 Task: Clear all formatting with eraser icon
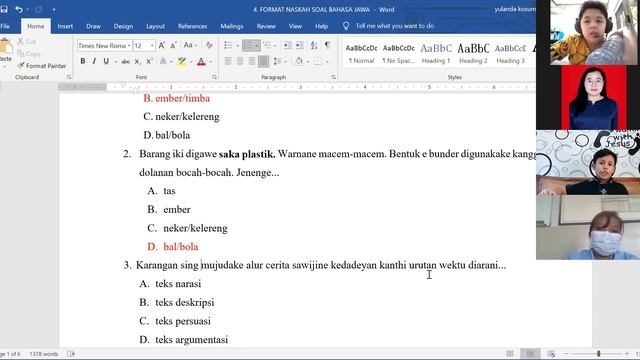[209, 45]
